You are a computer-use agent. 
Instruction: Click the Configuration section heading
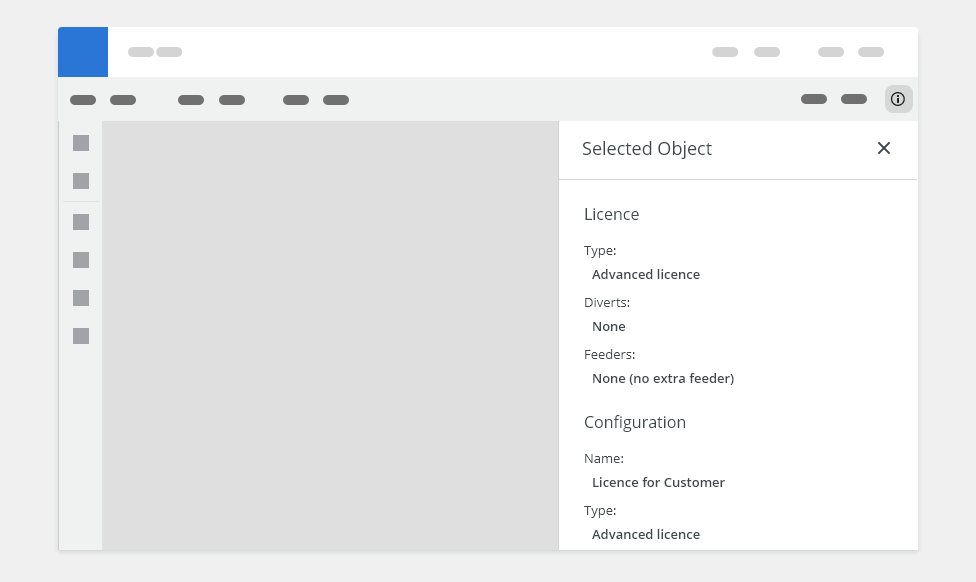[x=635, y=422]
